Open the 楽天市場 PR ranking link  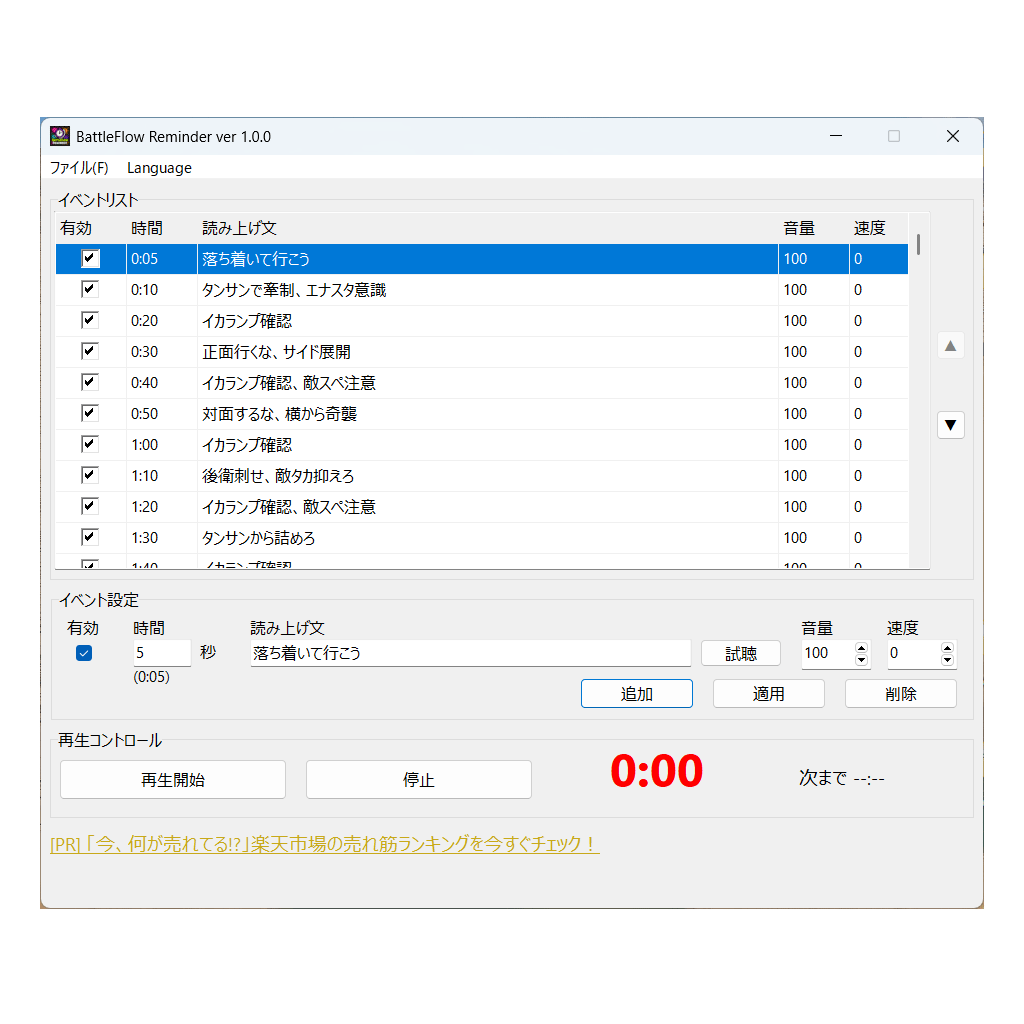point(325,844)
